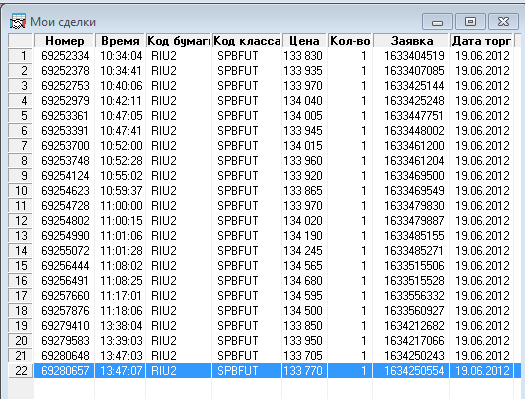Minimize the Мои сделки window
This screenshot has height=399, width=525.
click(437, 22)
